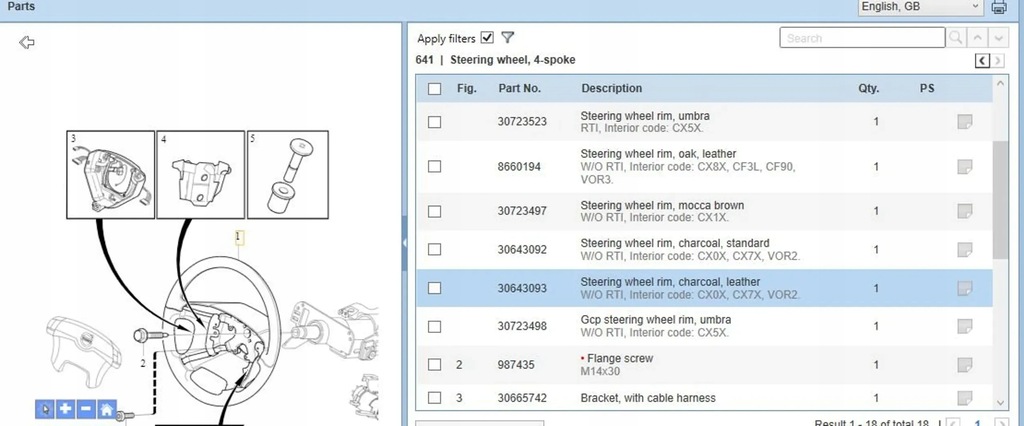Select row Gcp steering wheel rim, umbra

(704, 327)
